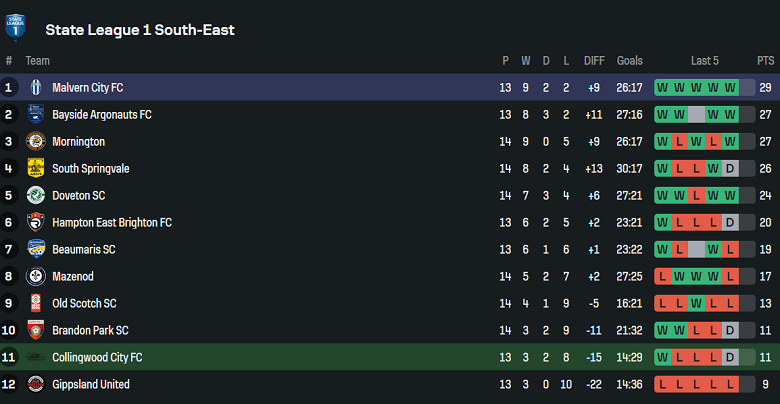The height and width of the screenshot is (404, 780).
Task: Click the State League 1 logo icon
Action: click(16, 27)
